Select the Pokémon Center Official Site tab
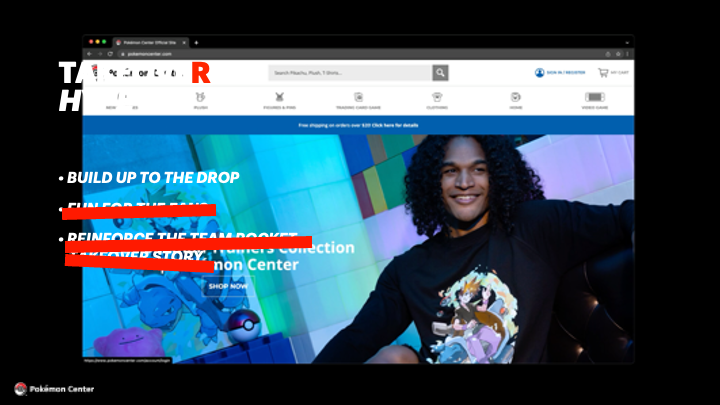The image size is (720, 405). coord(150,43)
